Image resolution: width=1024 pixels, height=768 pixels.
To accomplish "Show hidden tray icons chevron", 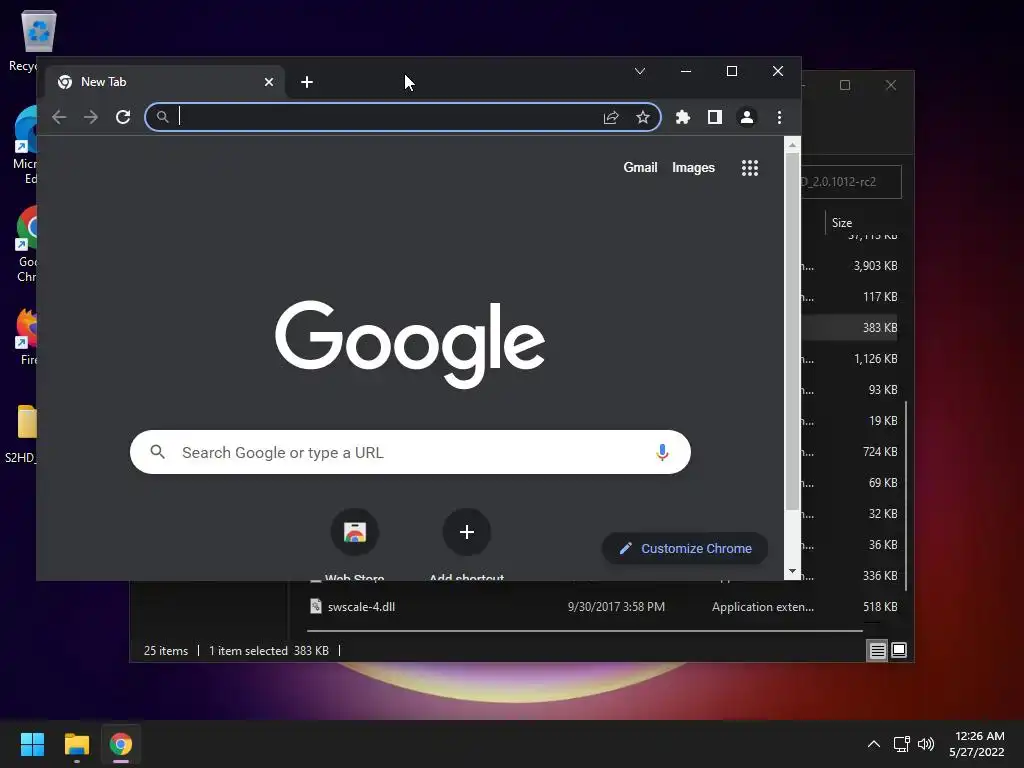I will tap(874, 744).
